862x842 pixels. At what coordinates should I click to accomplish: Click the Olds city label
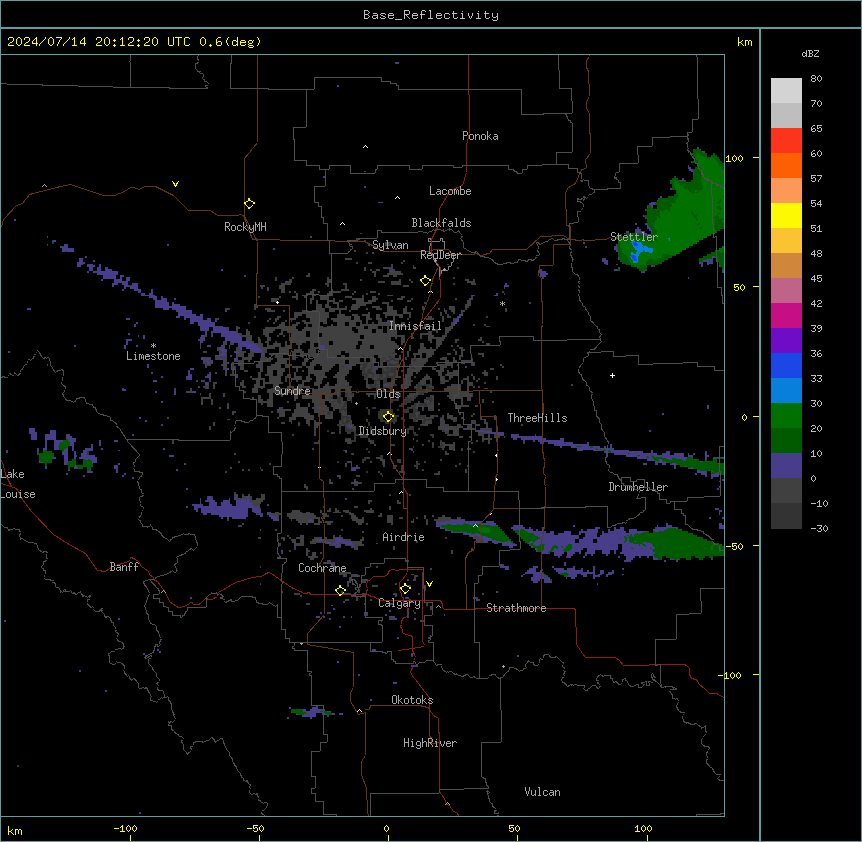[x=388, y=394]
